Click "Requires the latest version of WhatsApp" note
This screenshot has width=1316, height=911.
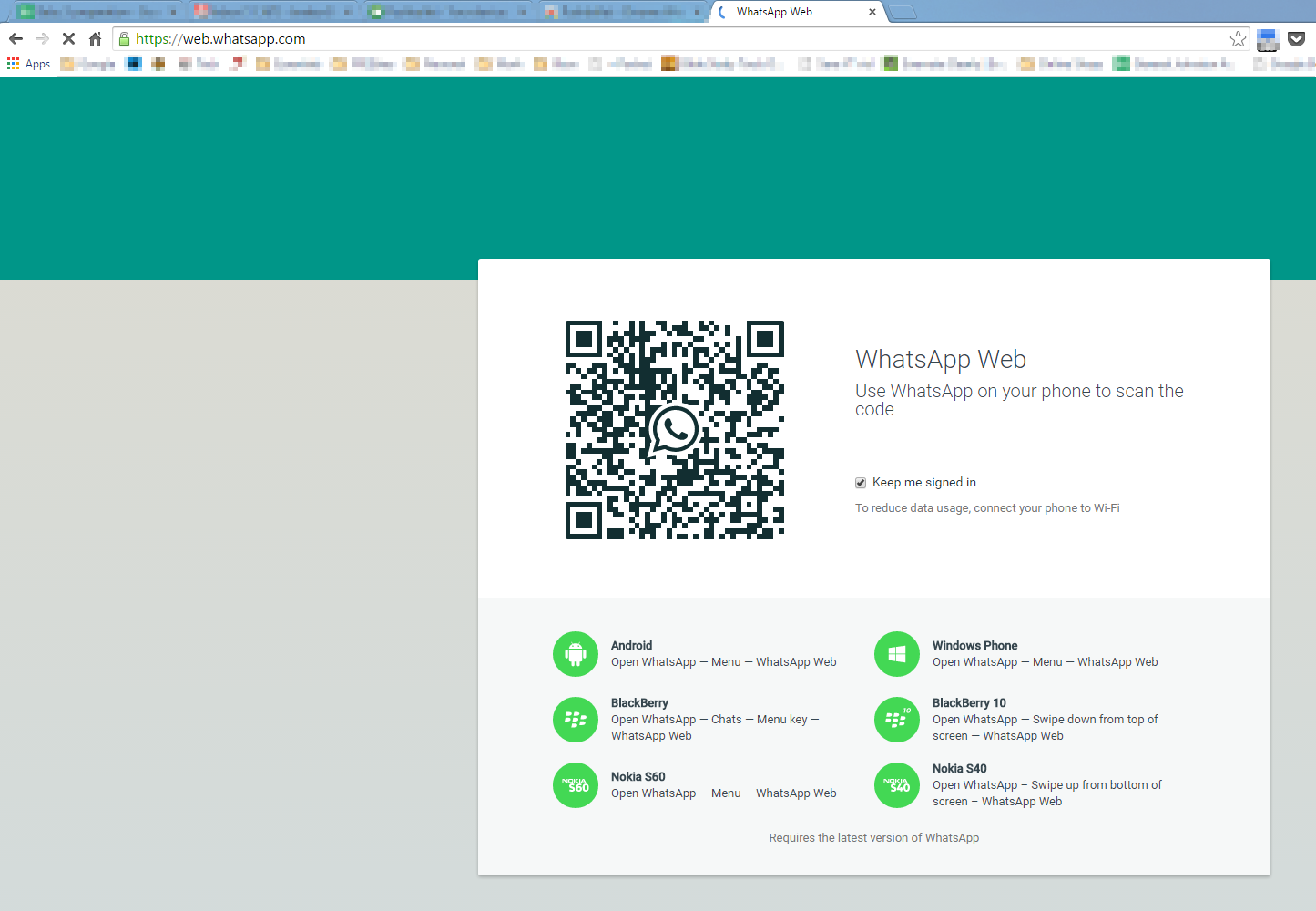coord(874,838)
